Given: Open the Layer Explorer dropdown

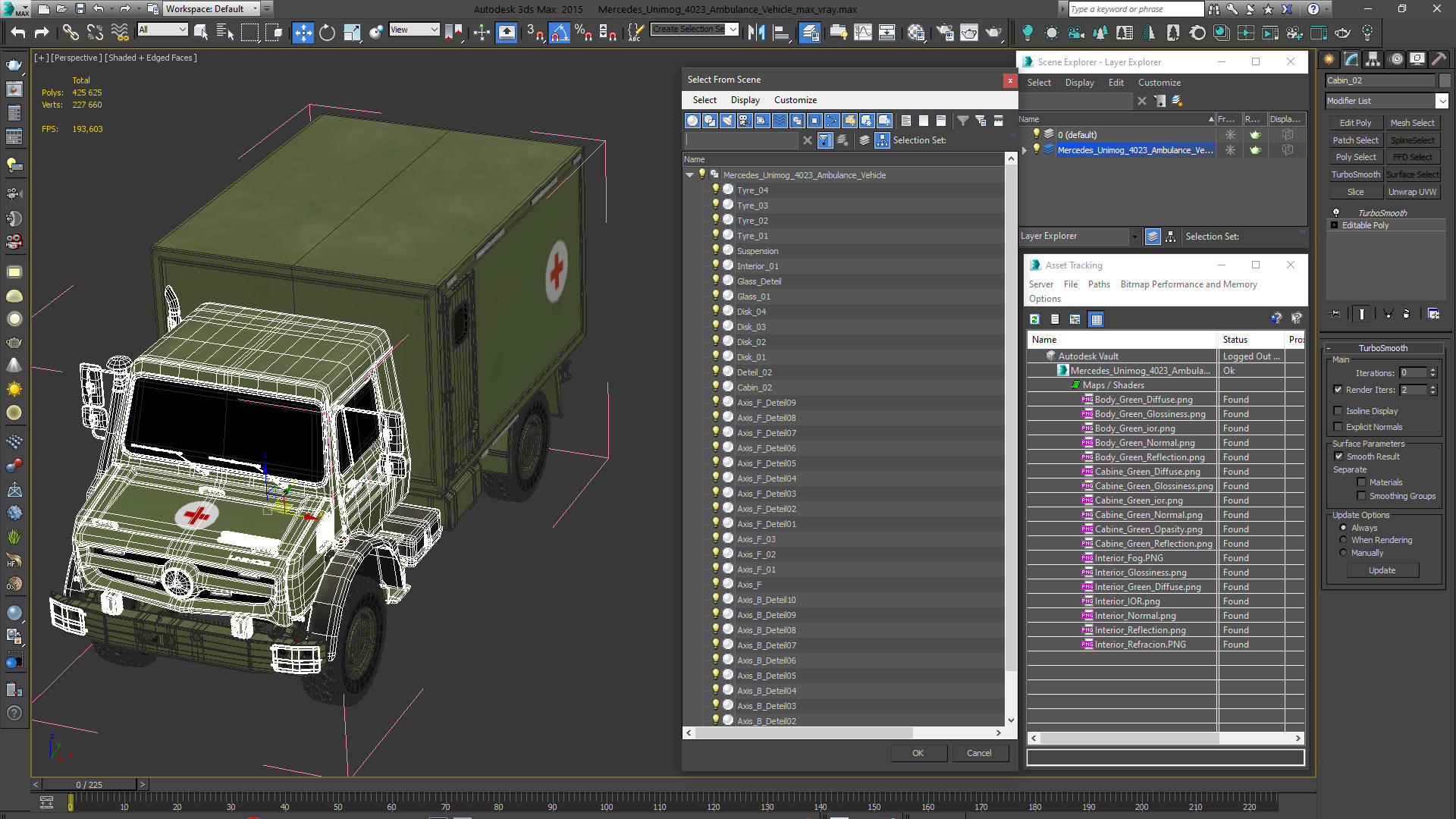Looking at the screenshot, I should pyautogui.click(x=1134, y=237).
